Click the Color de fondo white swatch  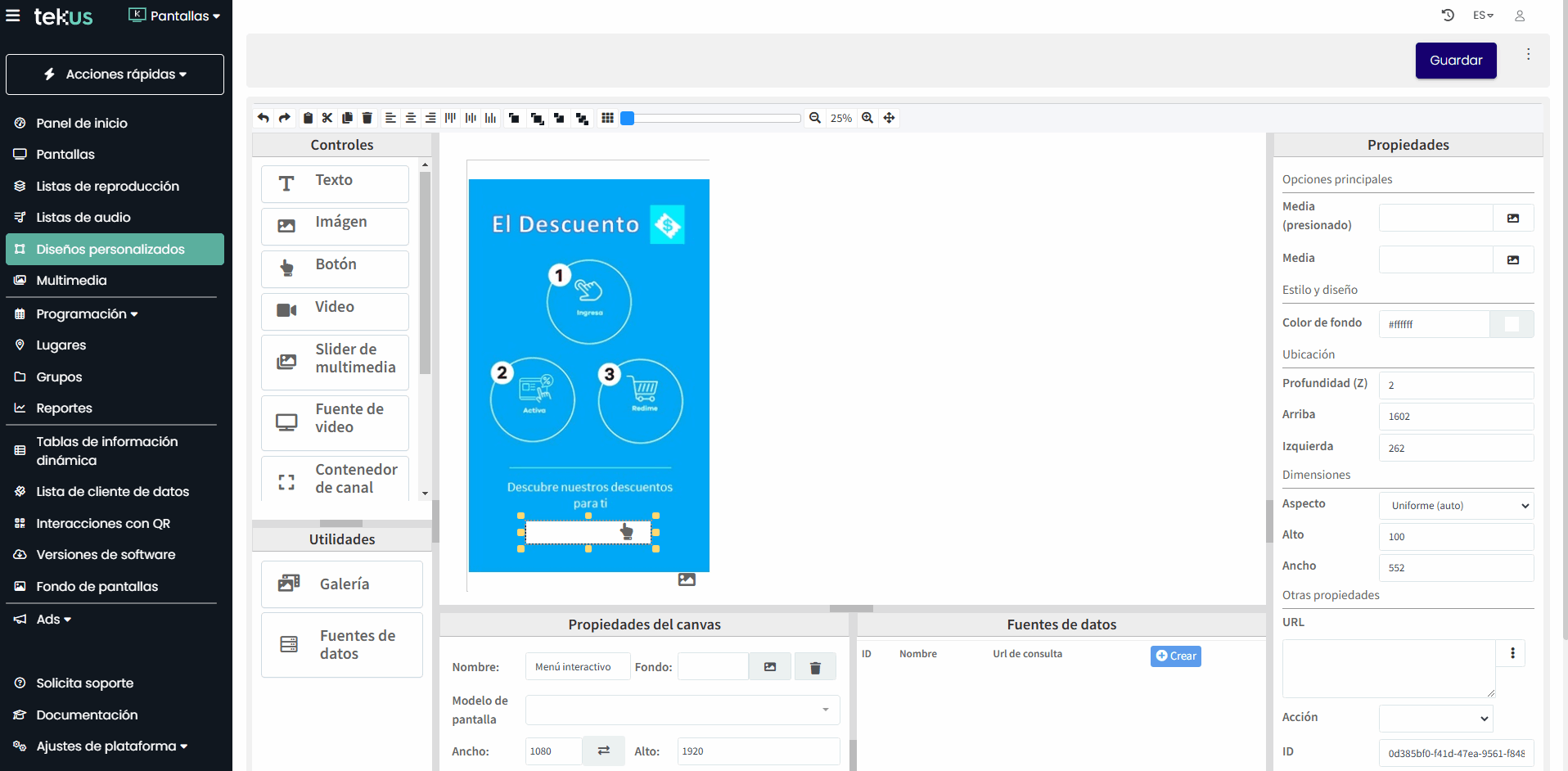pos(1512,324)
